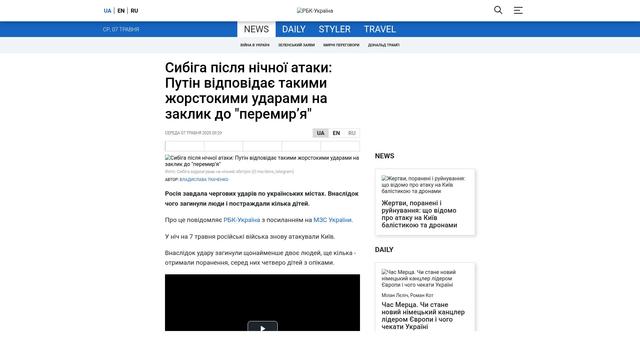Viewport: 640px width, 360px height.
Task: Open author Владислава Ткаченко link
Action: point(204,180)
